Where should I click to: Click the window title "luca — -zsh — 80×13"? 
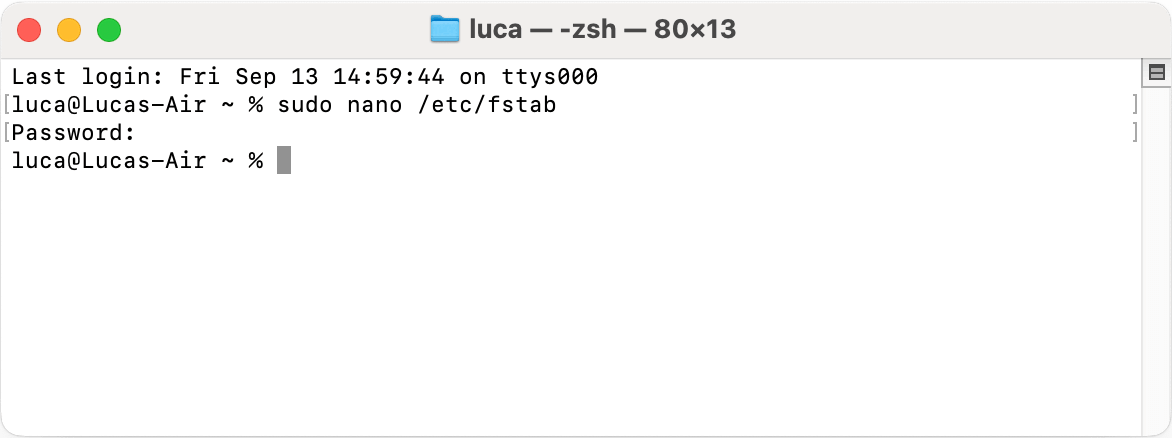tap(602, 29)
